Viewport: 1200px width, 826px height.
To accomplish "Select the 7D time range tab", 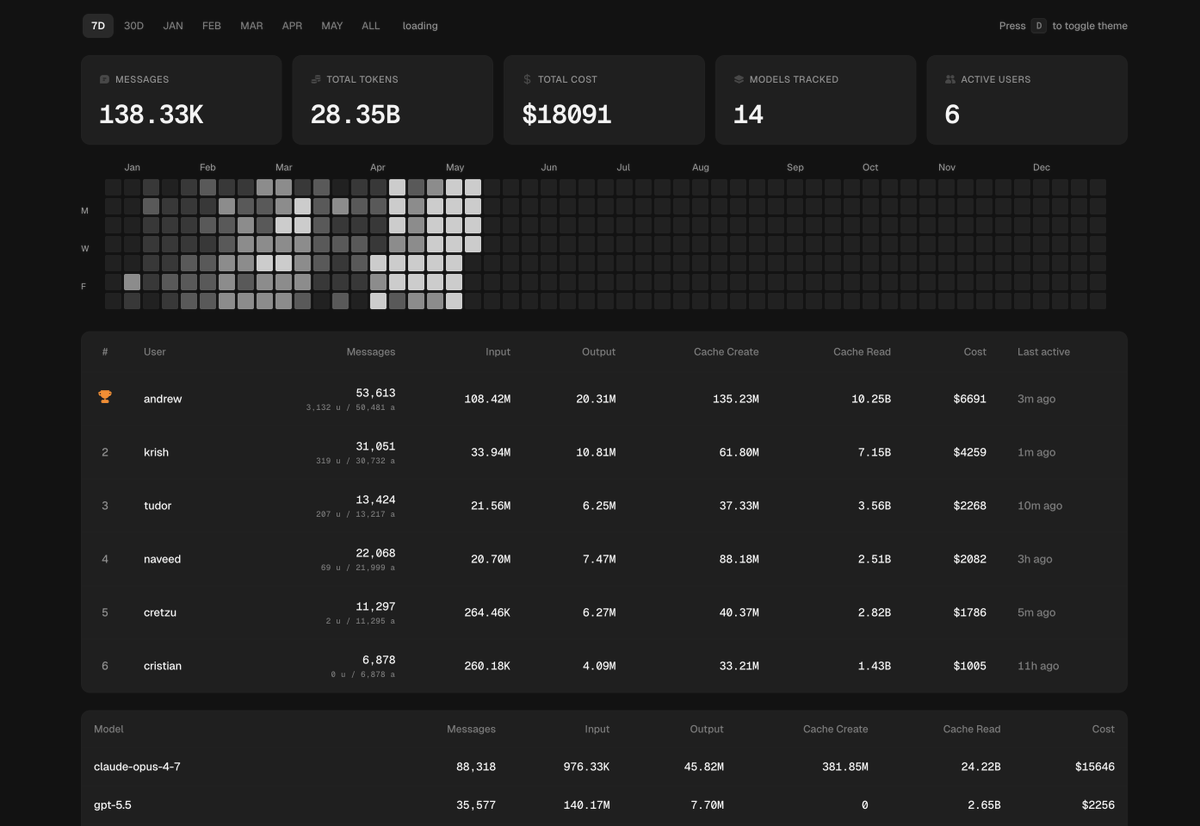I will point(98,26).
